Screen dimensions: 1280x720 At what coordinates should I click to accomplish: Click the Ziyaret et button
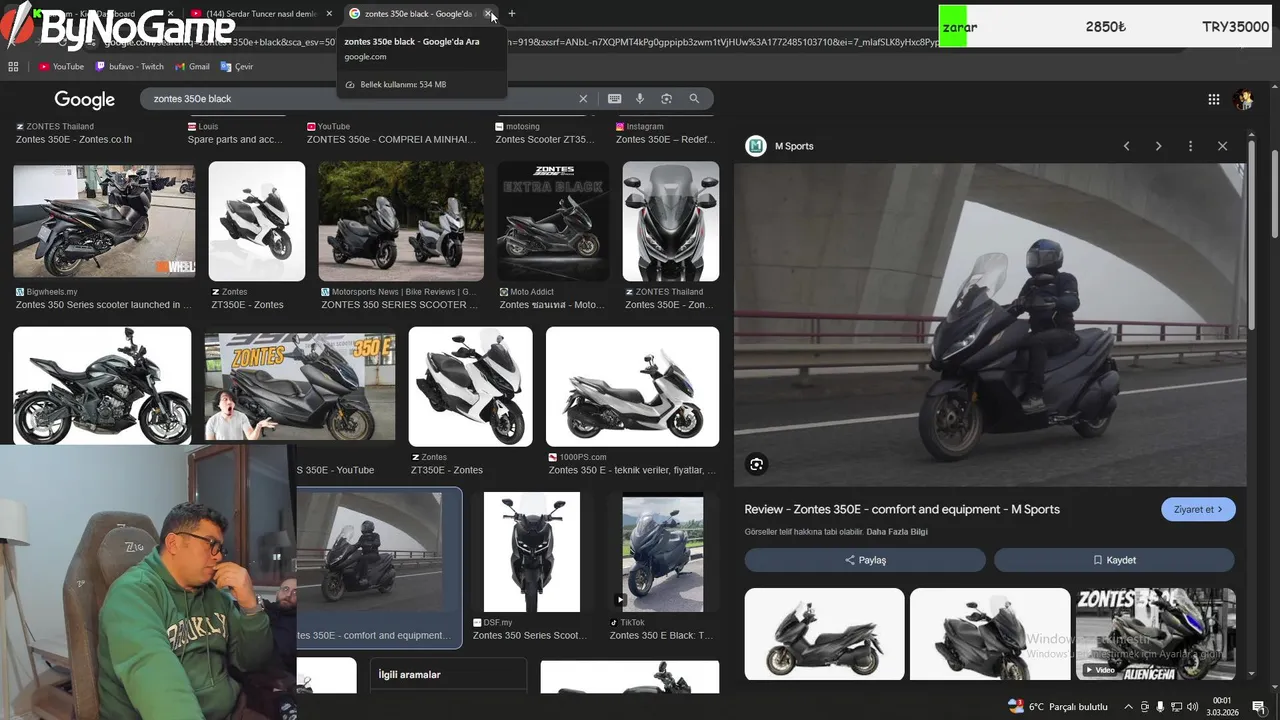tap(1198, 510)
